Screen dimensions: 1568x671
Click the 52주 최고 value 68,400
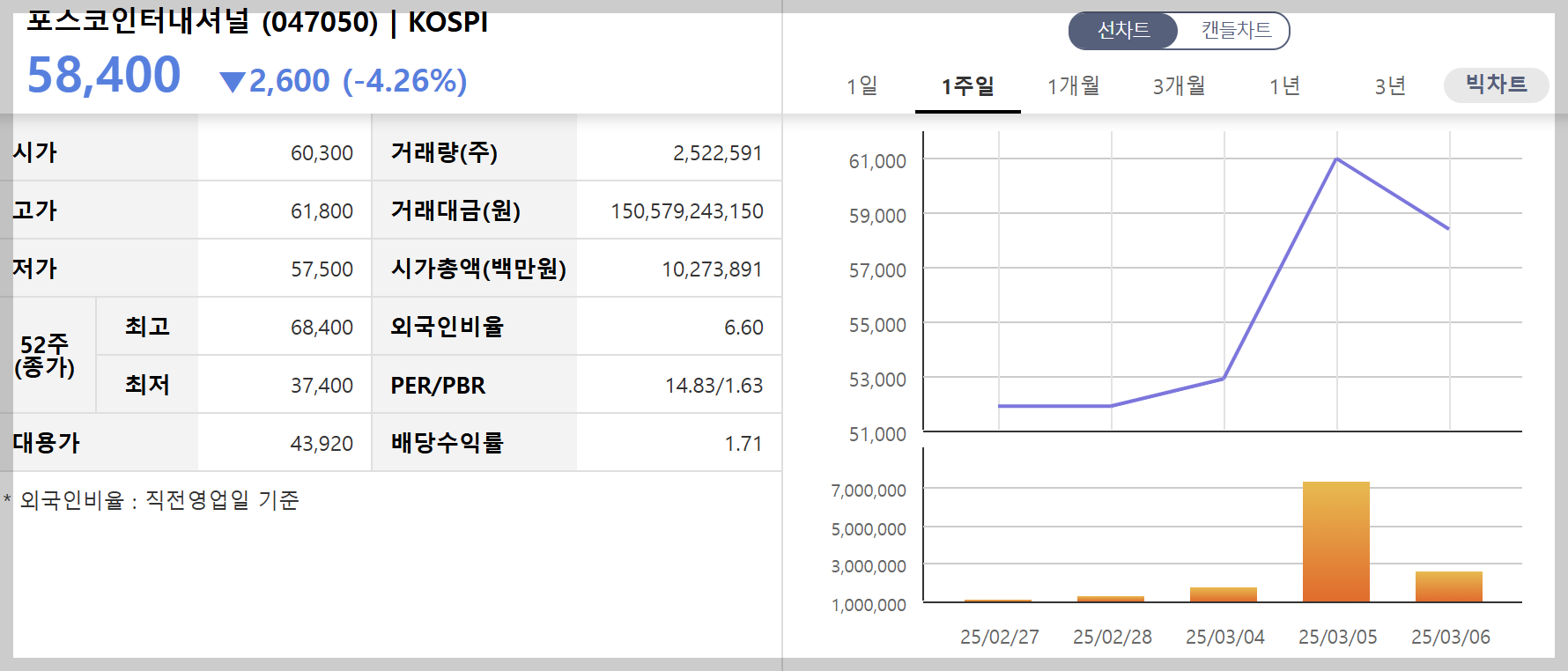click(x=322, y=328)
